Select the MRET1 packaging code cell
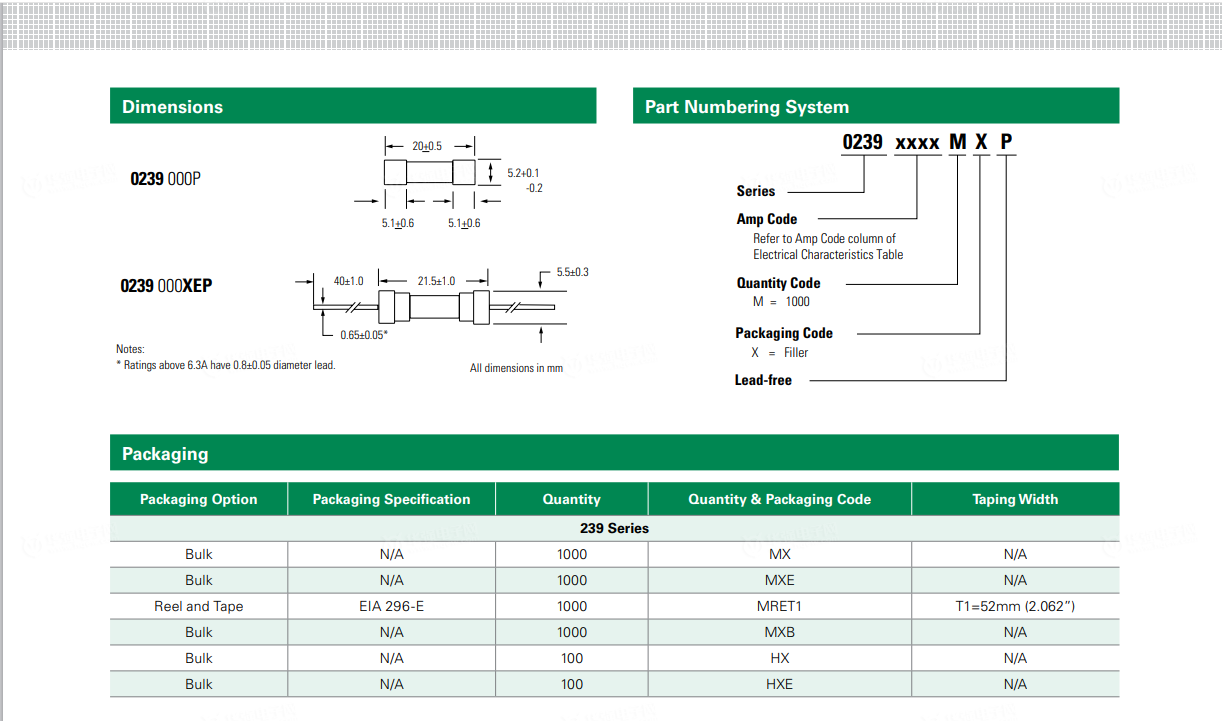1222x721 pixels. coord(779,606)
